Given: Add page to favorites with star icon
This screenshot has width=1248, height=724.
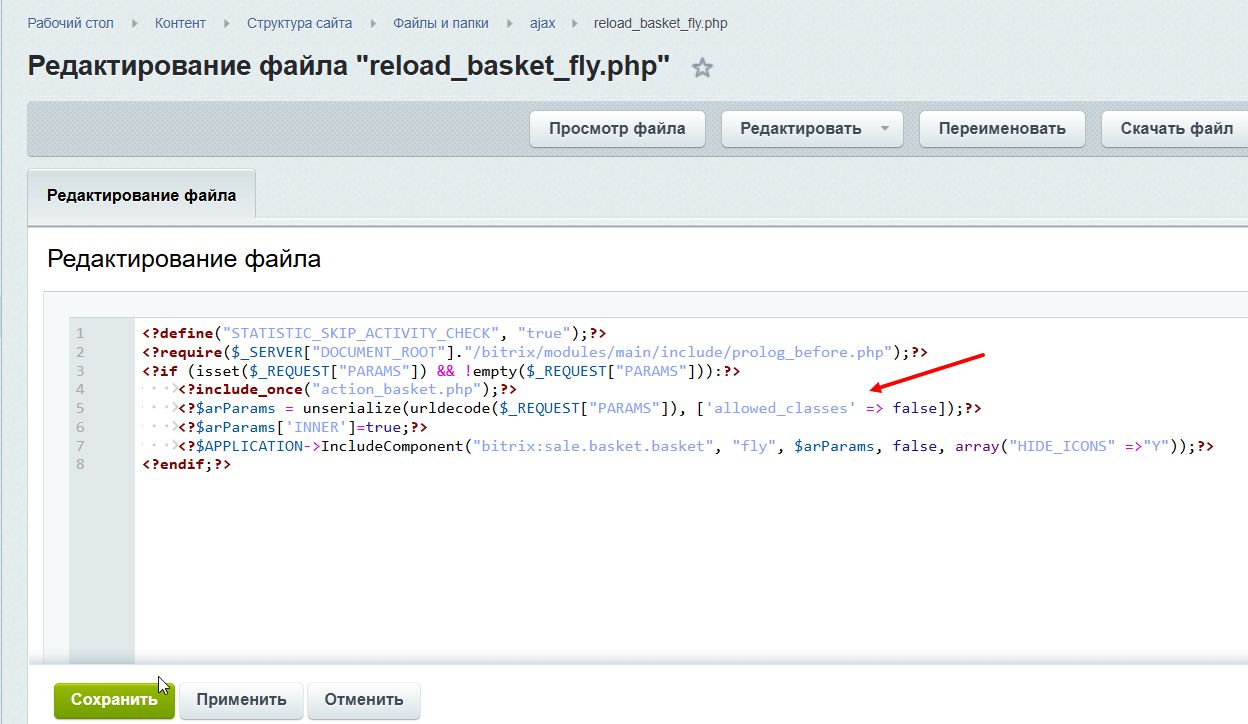Looking at the screenshot, I should tap(703, 68).
